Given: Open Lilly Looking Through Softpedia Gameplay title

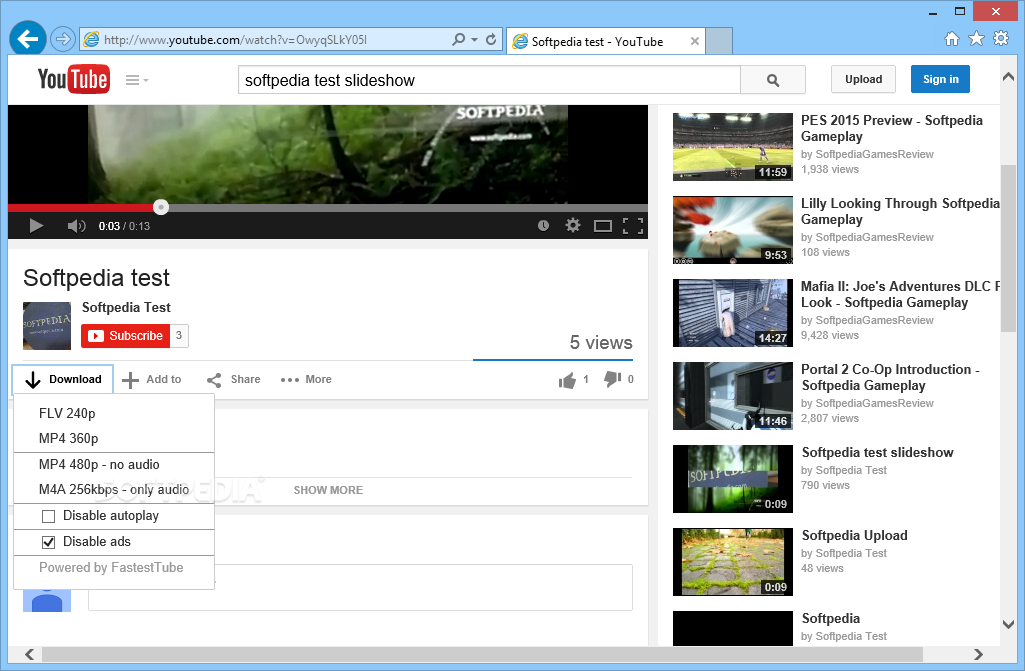Looking at the screenshot, I should (x=901, y=211).
